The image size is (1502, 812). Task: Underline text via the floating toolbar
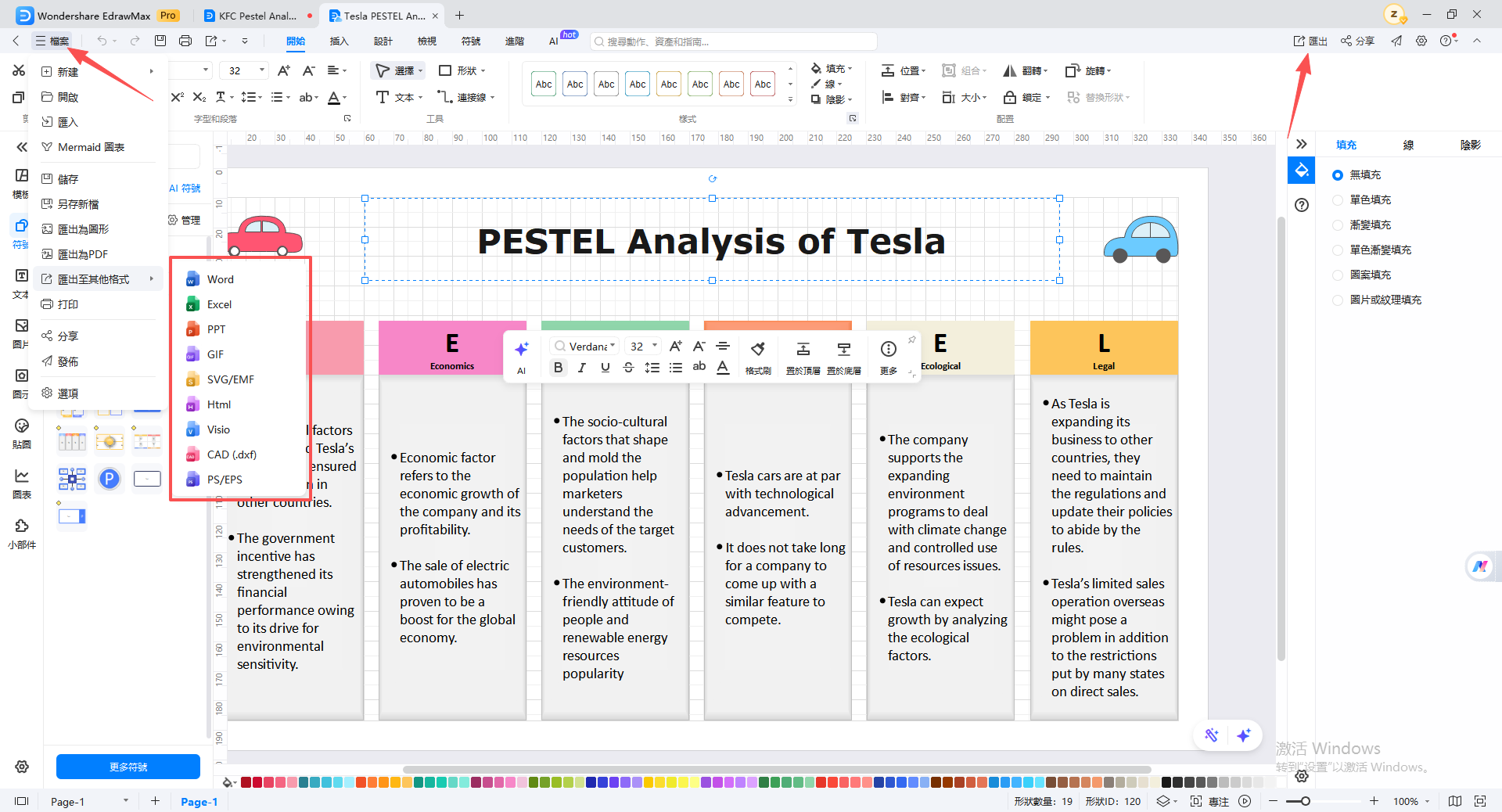pyautogui.click(x=605, y=368)
